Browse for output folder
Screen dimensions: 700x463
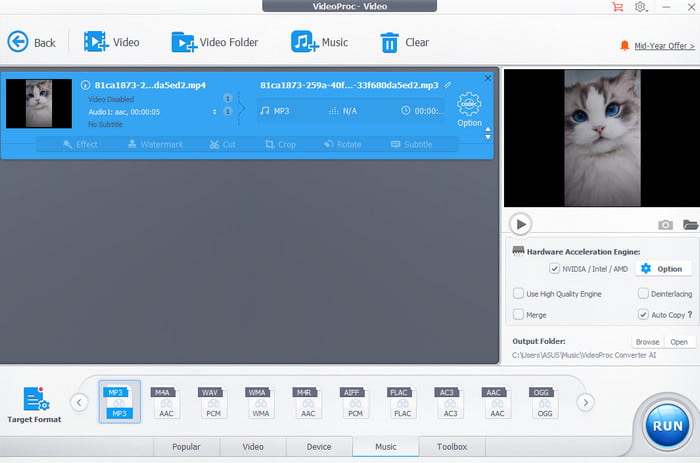click(x=647, y=342)
